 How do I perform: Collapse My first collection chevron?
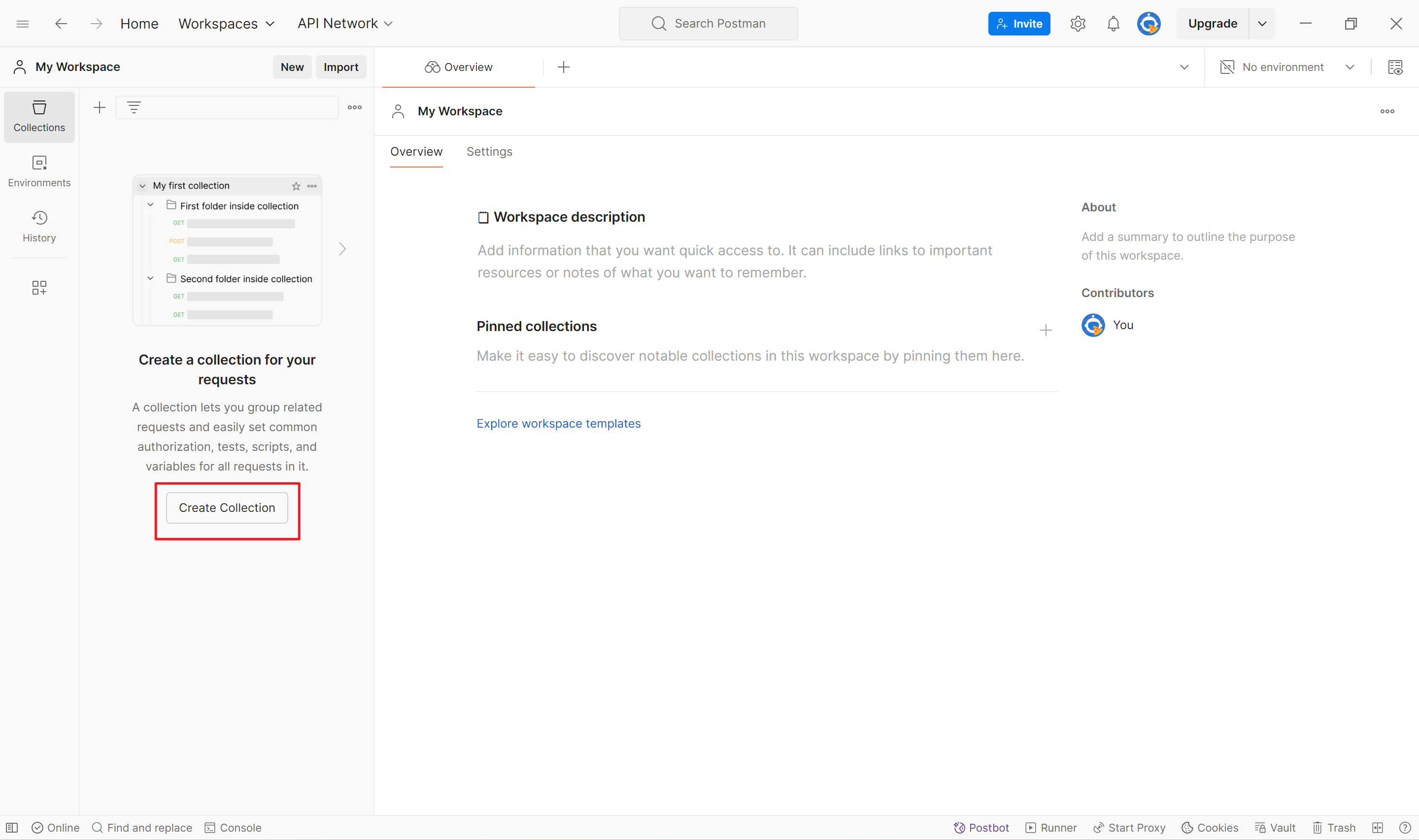(142, 186)
